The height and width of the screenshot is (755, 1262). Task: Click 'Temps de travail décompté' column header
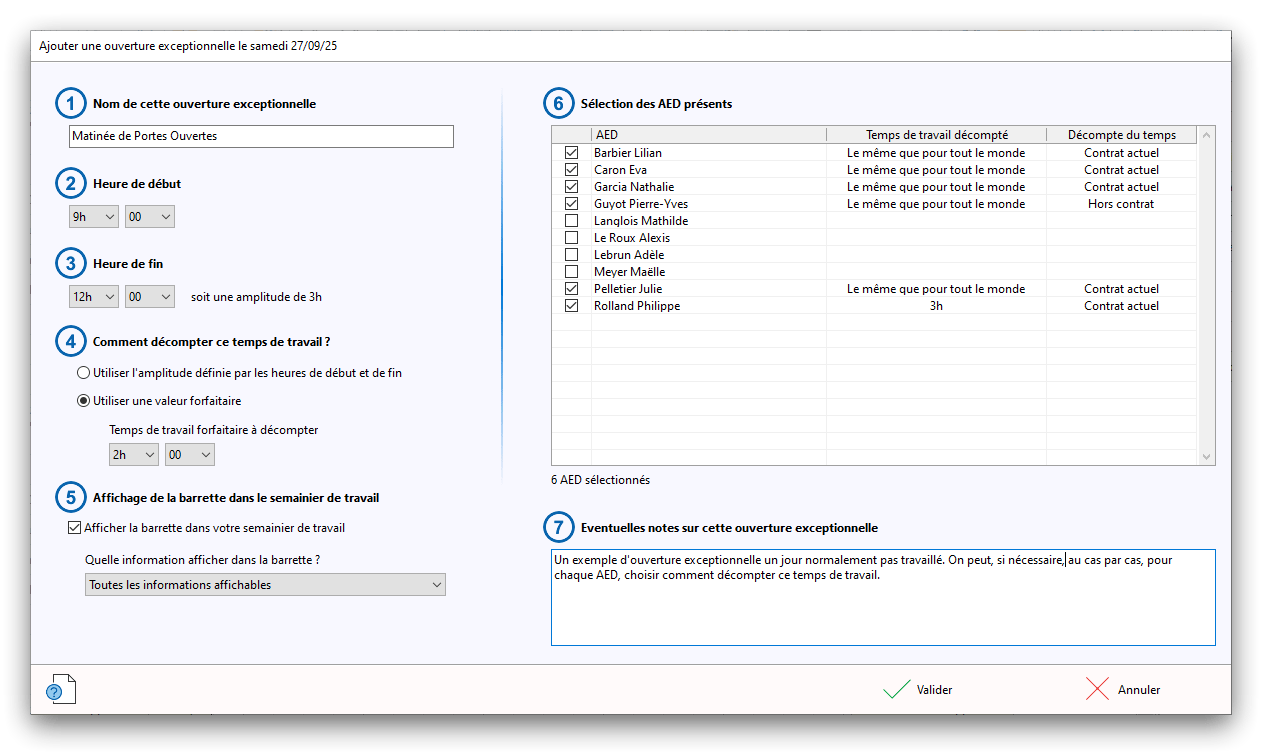coord(936,135)
